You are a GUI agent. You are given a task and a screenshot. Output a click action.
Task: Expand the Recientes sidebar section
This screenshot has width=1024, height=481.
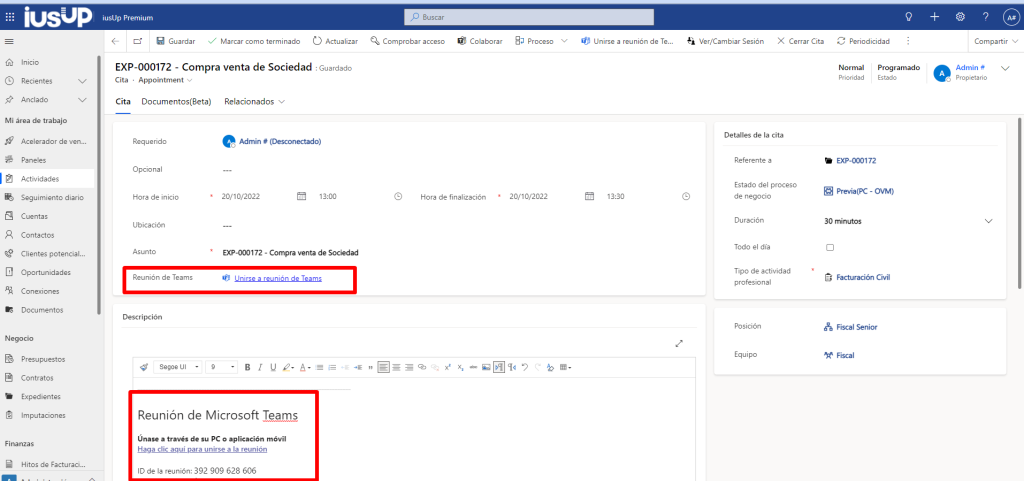tap(82, 81)
